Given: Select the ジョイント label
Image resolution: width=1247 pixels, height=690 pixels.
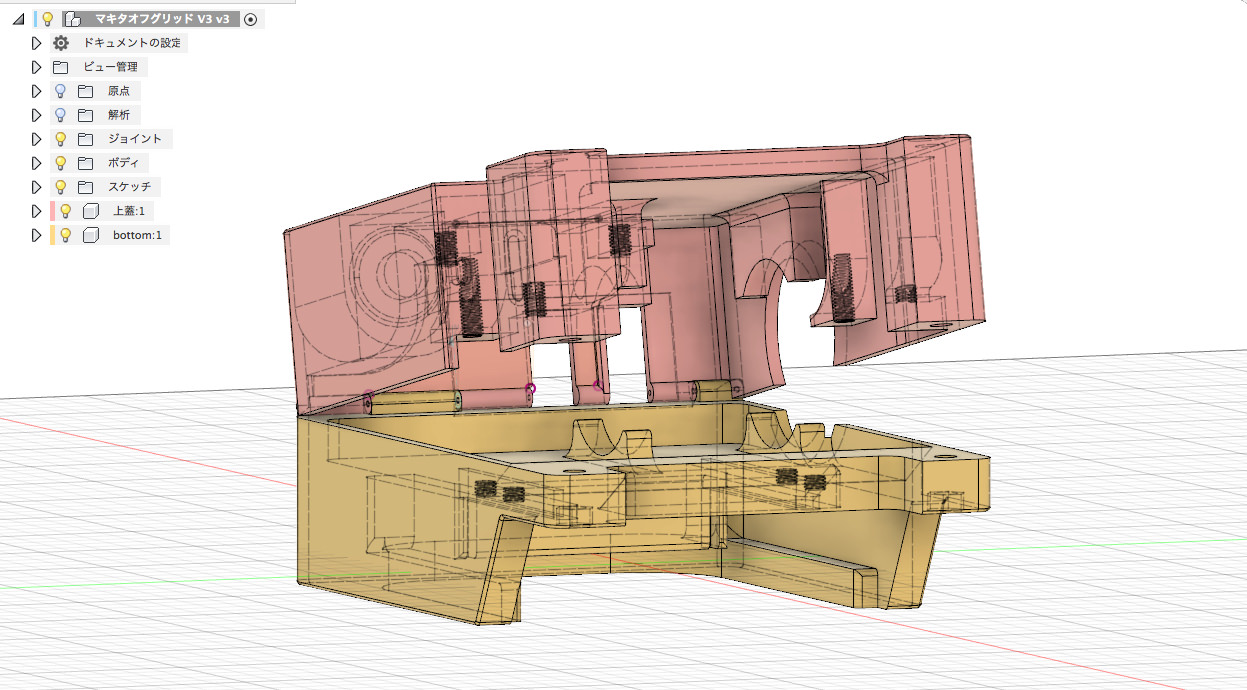Looking at the screenshot, I should tap(135, 139).
